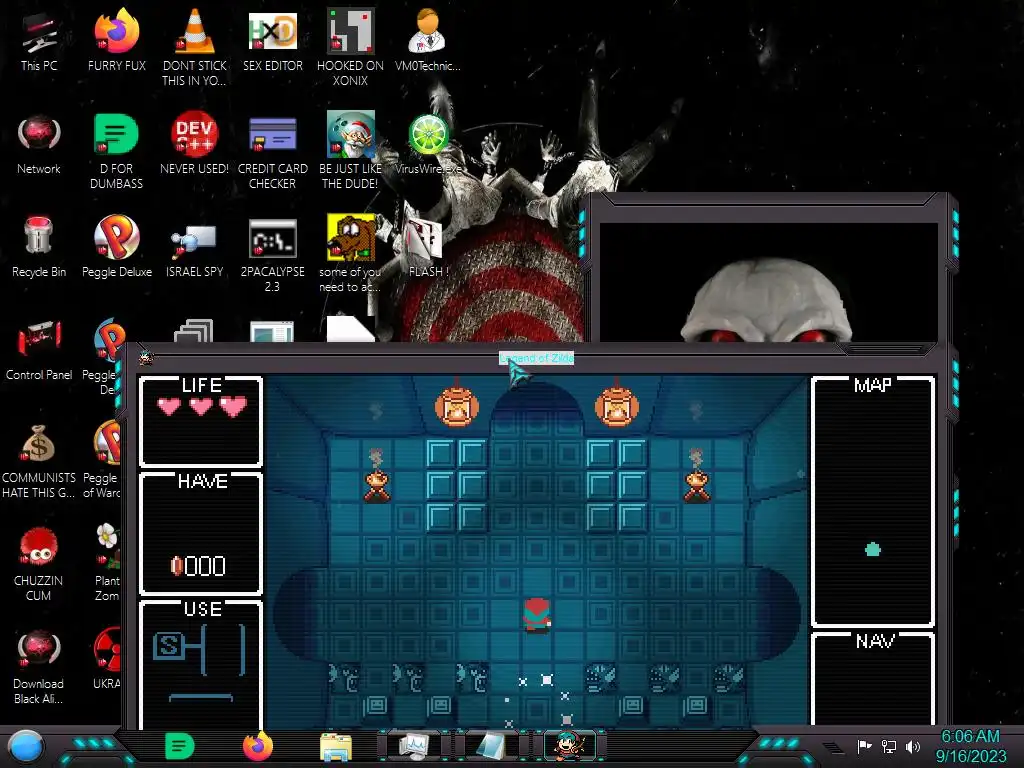The width and height of the screenshot is (1024, 768).
Task: Open File Explorer from the taskbar
Action: pyautogui.click(x=336, y=747)
